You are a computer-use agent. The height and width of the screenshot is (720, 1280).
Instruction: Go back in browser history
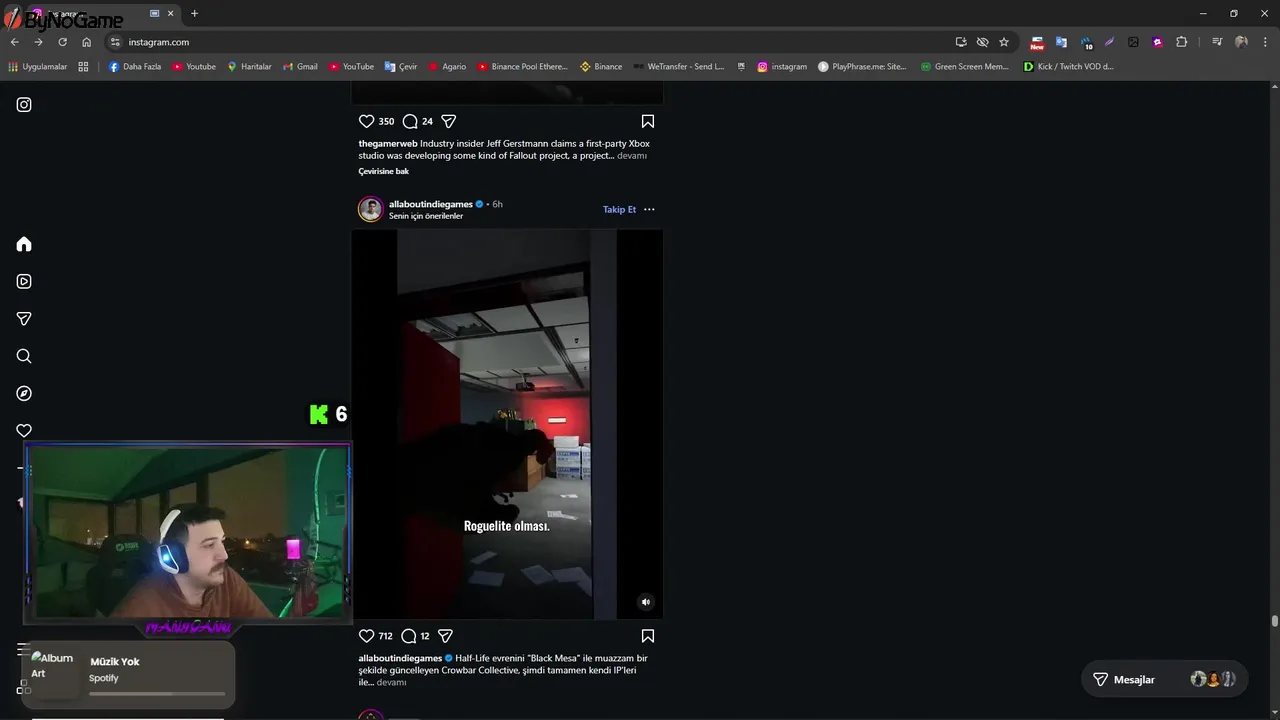[14, 42]
